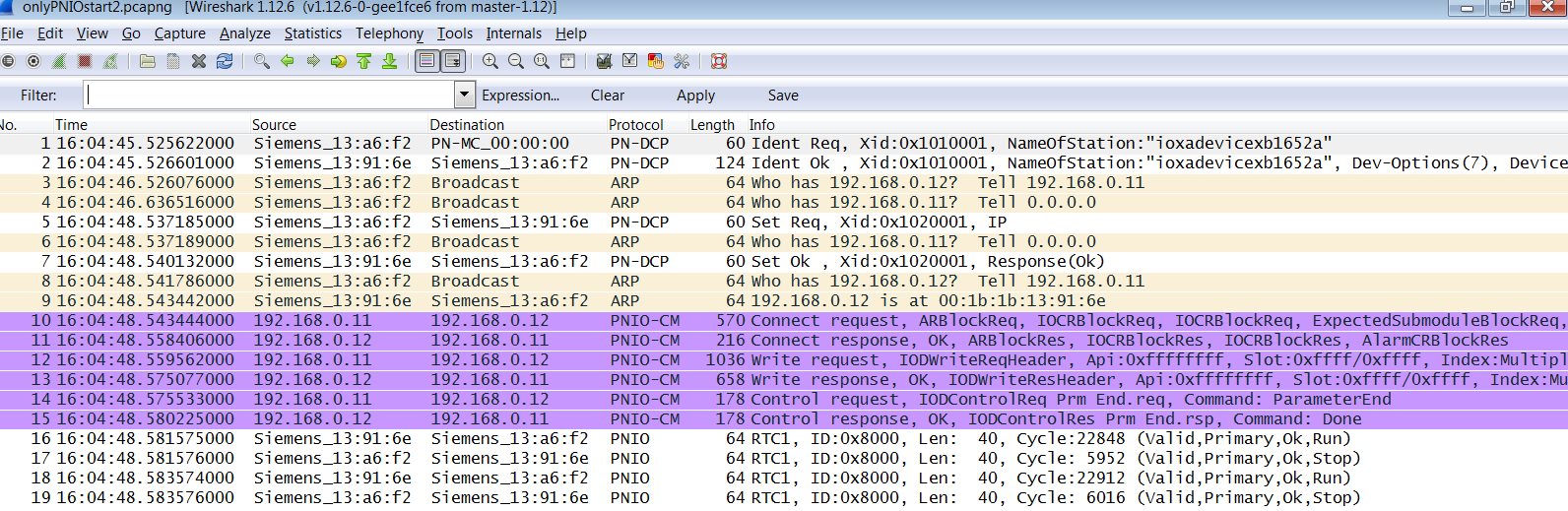Click the Filter: button
1568x511 pixels.
[x=38, y=96]
